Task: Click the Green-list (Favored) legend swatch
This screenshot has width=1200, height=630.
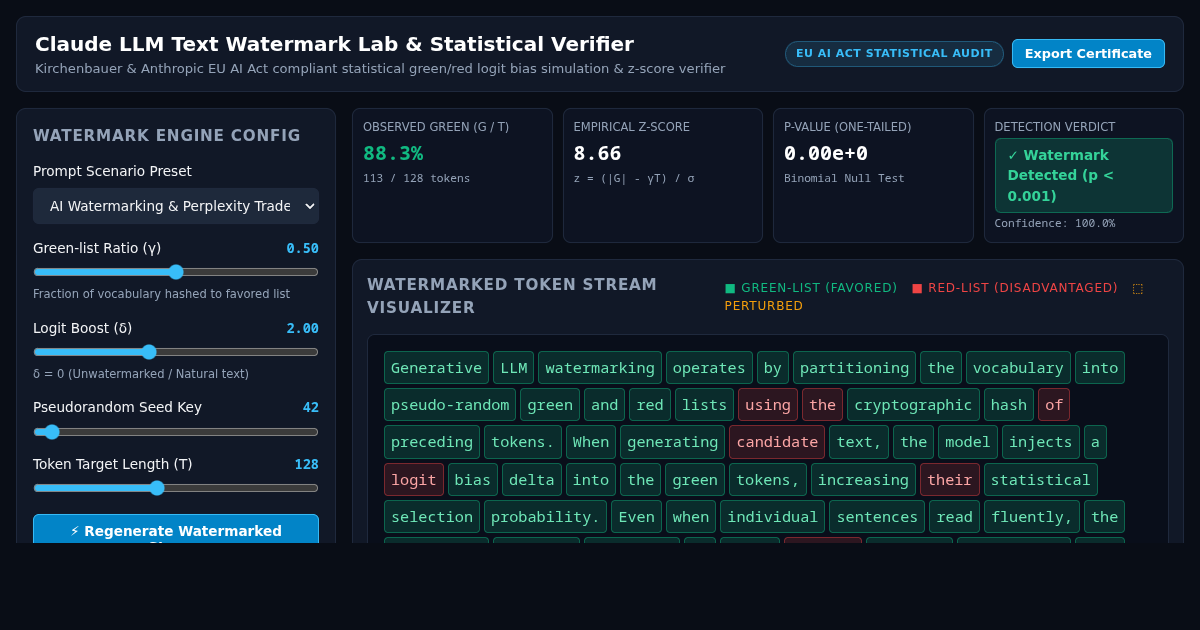Action: (x=730, y=288)
